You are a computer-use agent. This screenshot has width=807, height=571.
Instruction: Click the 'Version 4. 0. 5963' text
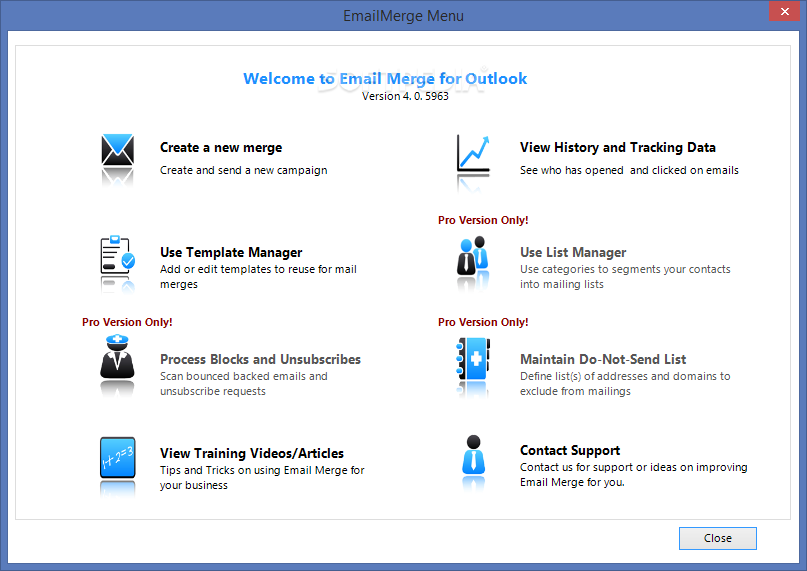(405, 96)
